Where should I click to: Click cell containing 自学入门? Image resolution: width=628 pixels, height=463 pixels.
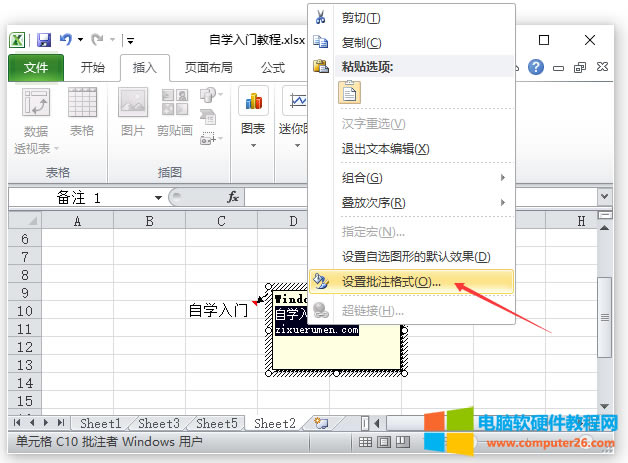pos(221,311)
